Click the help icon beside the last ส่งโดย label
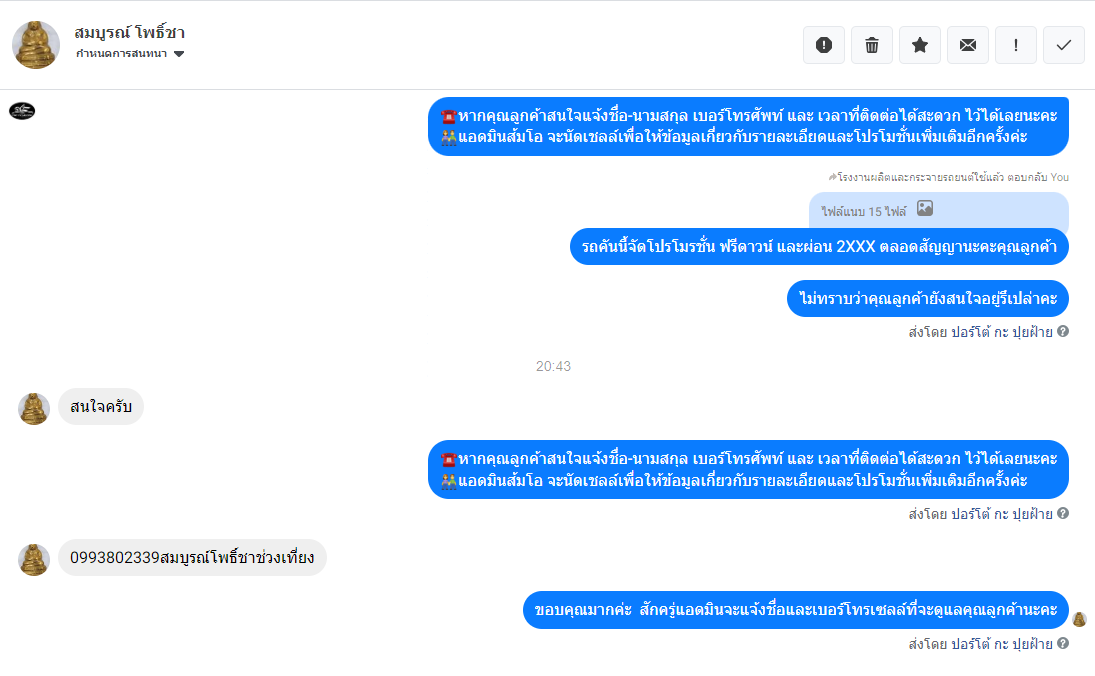 [x=1063, y=642]
